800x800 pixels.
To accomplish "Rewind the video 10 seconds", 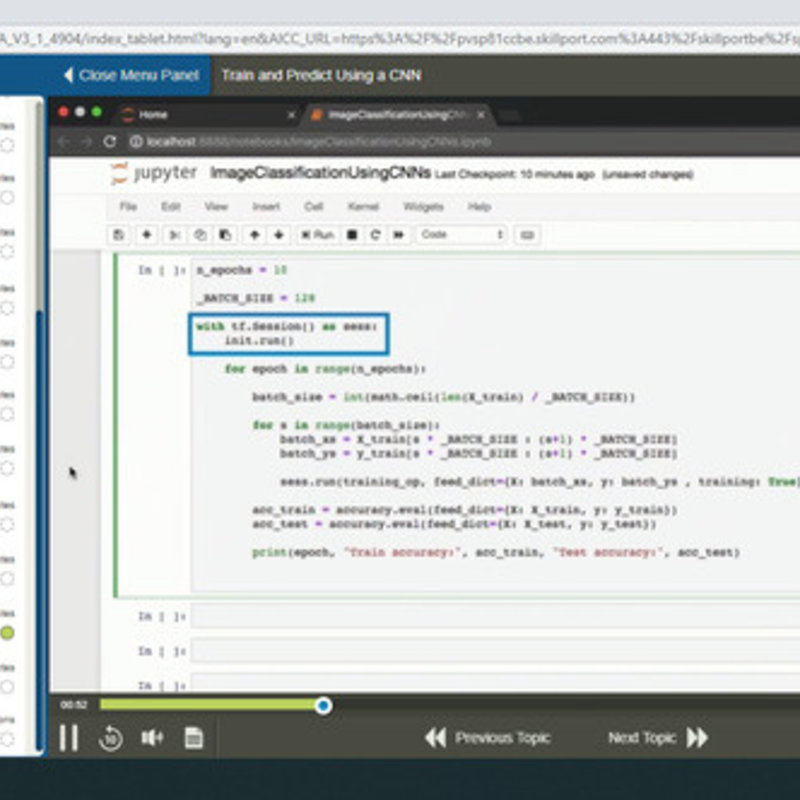I will pos(111,738).
